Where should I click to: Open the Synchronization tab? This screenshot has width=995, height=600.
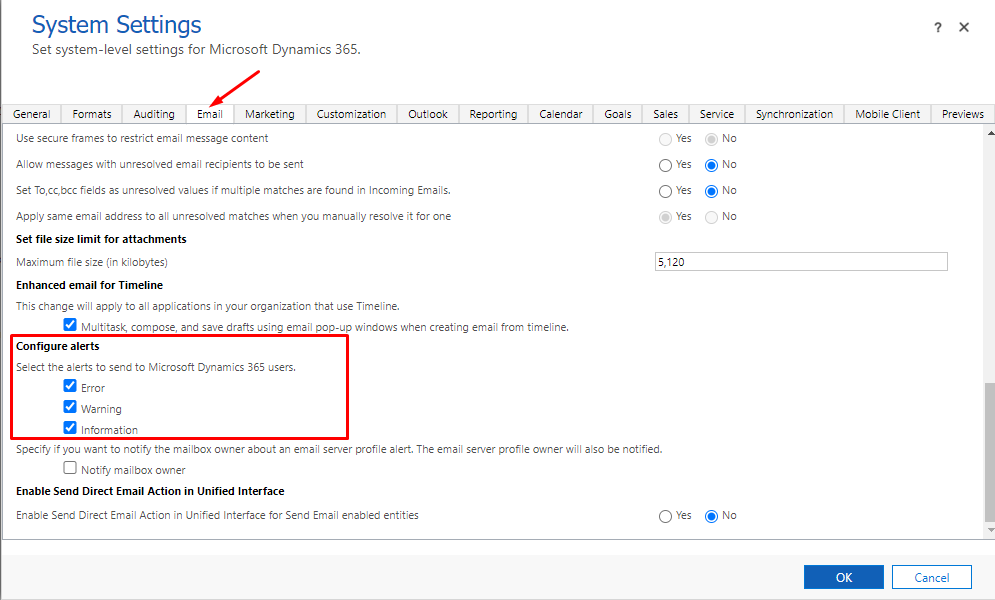tap(793, 113)
